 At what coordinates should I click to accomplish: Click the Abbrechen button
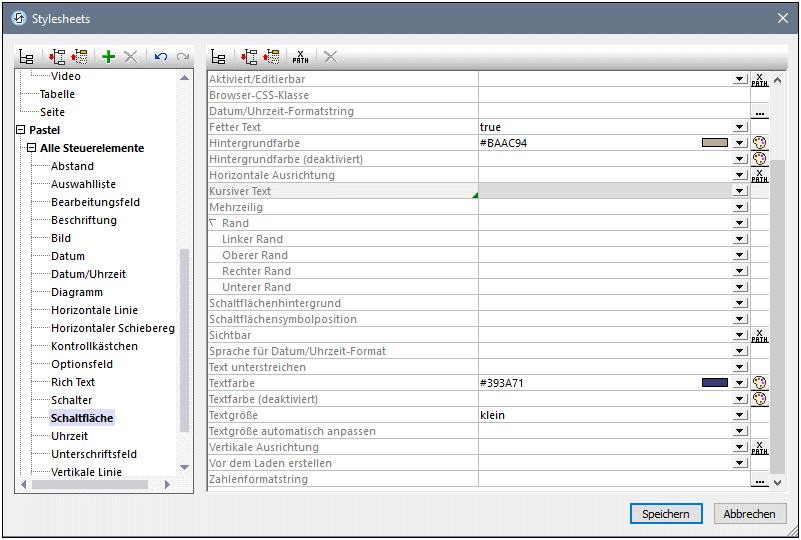750,514
